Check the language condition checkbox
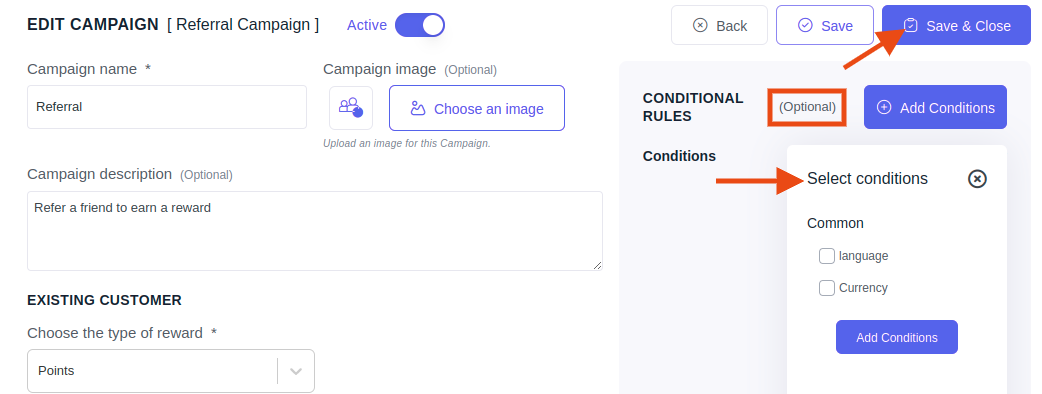This screenshot has height=394, width=1042. coord(827,256)
